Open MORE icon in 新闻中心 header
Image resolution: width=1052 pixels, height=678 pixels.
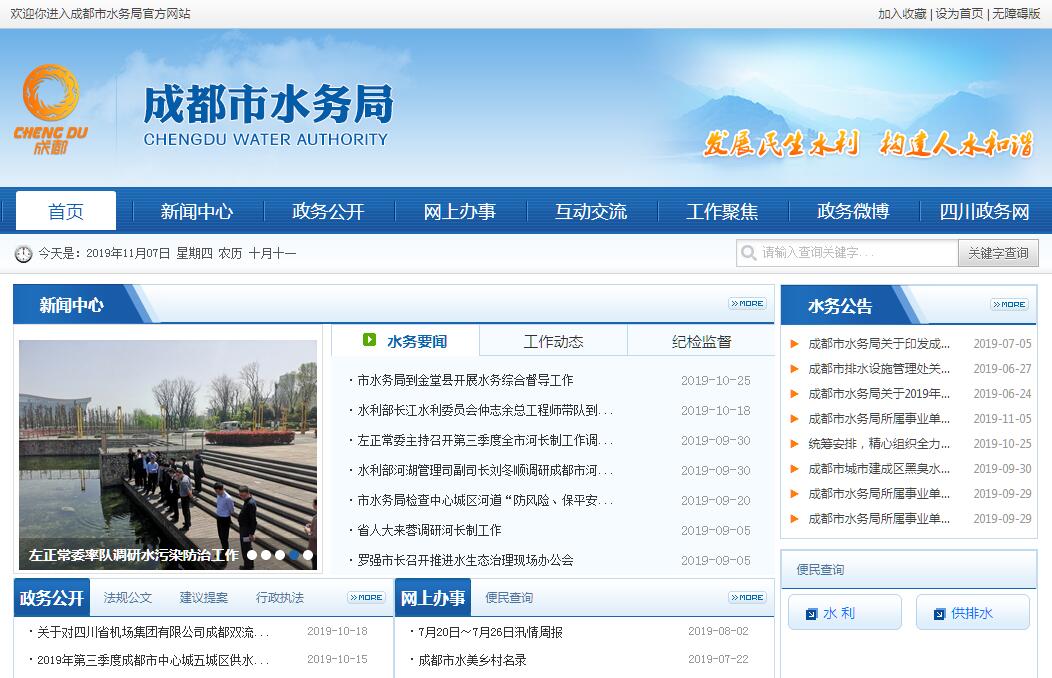click(747, 304)
